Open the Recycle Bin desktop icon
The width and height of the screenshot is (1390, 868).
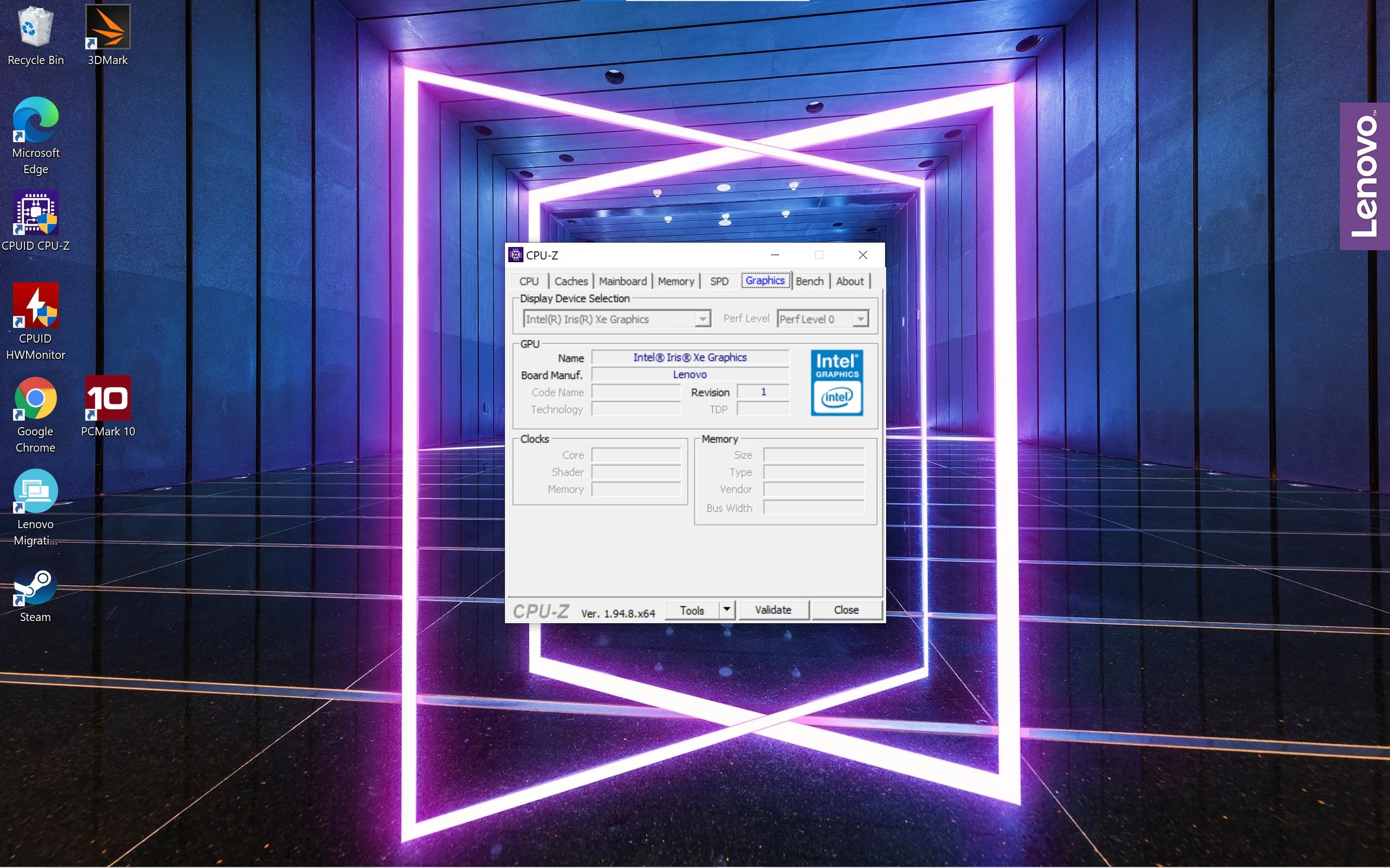pos(36,36)
